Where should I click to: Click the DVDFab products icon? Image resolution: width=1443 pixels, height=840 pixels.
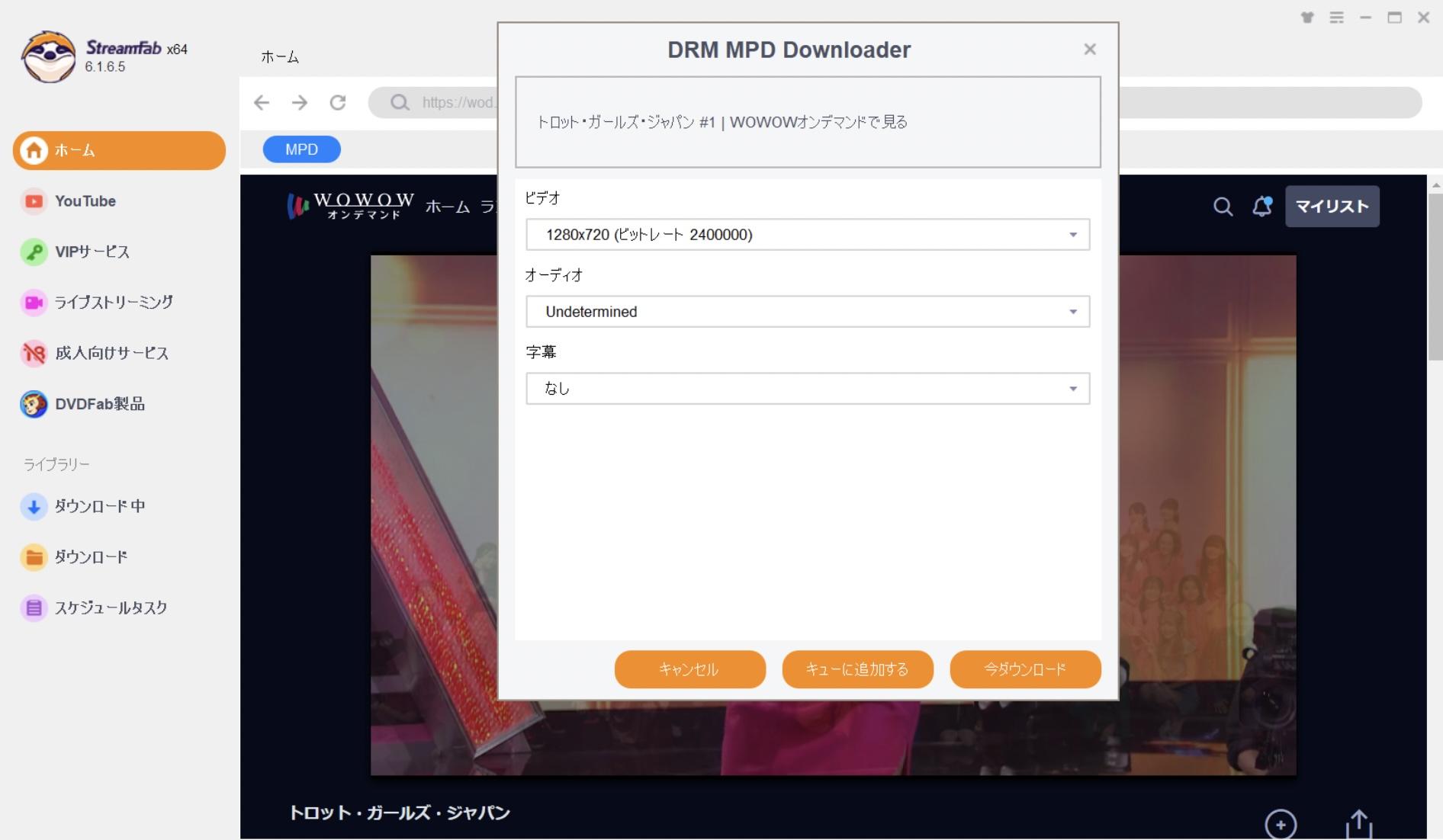[x=34, y=404]
